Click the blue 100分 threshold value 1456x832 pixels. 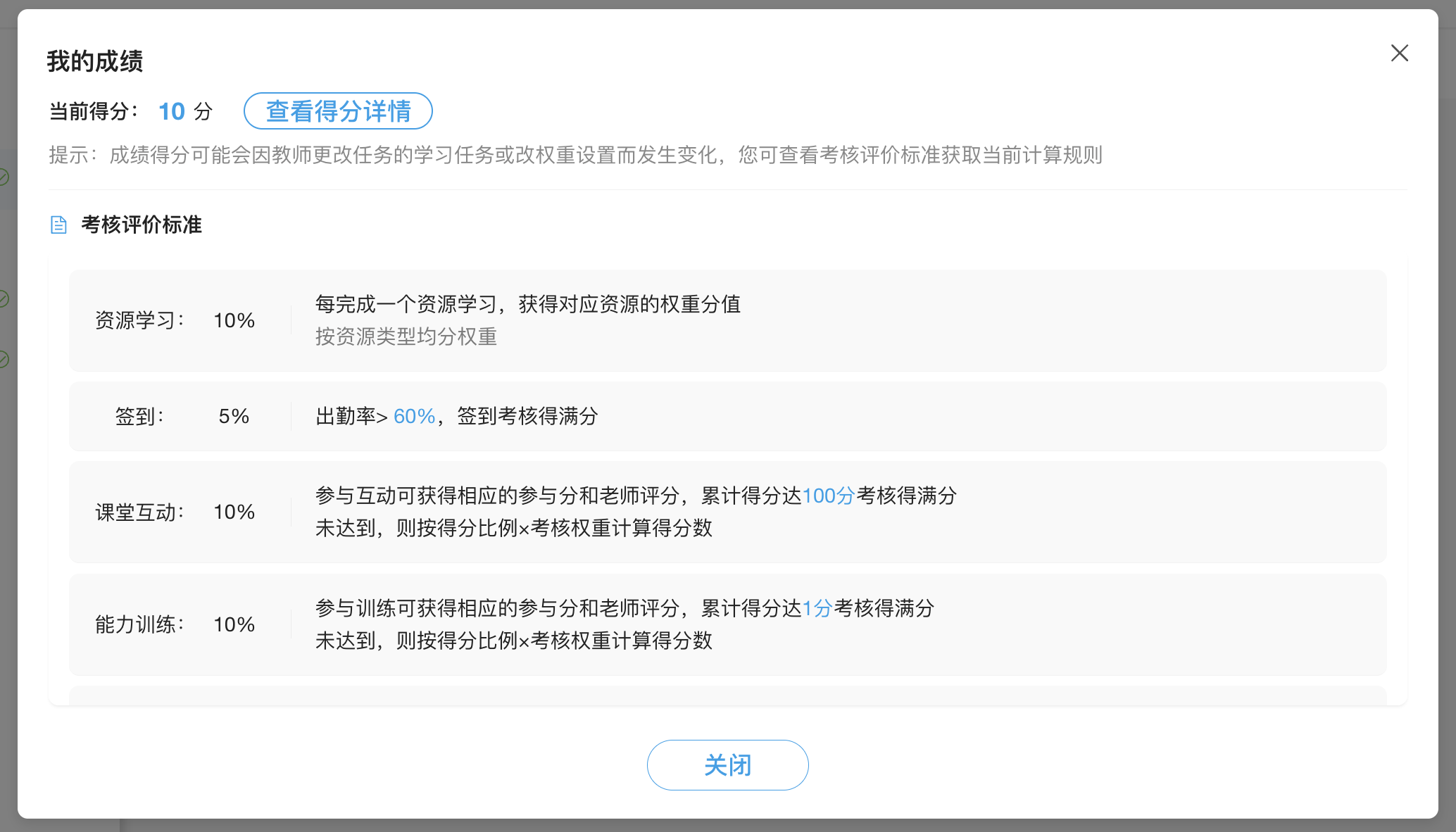tap(829, 496)
